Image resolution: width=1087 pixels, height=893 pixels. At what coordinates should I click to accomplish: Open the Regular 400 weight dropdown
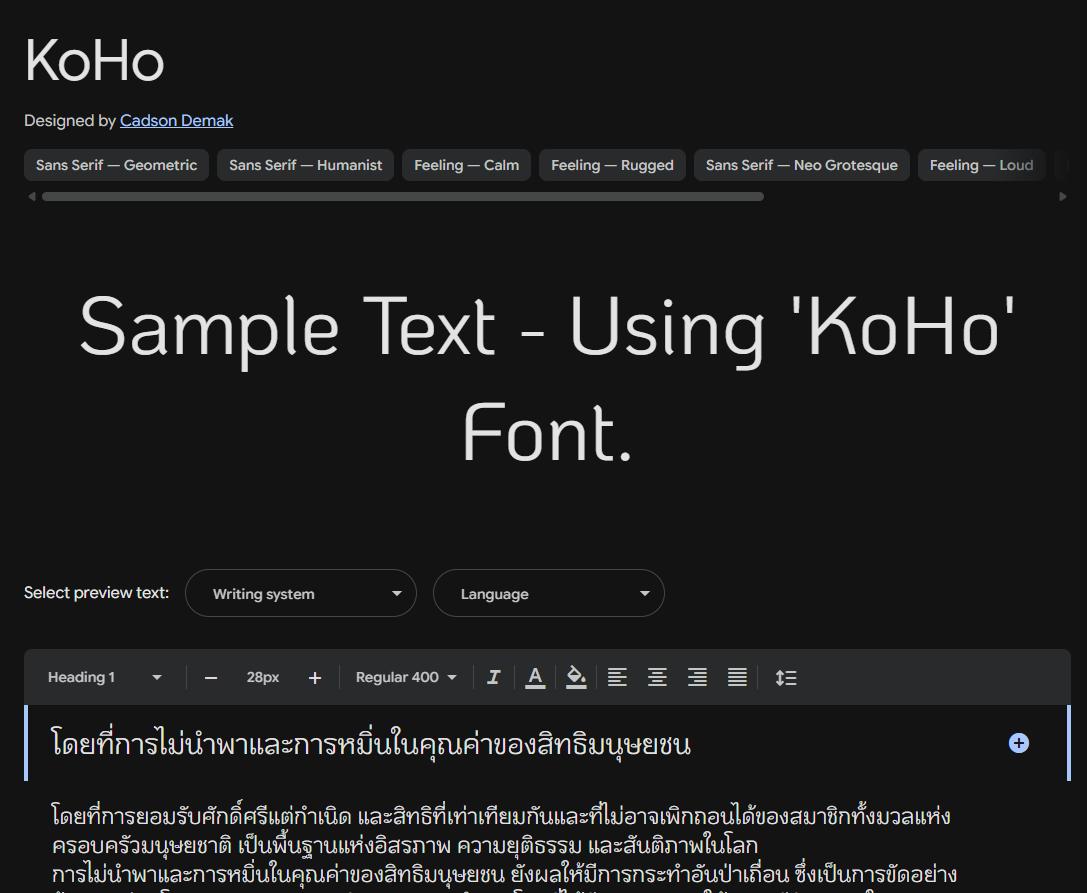click(x=406, y=677)
